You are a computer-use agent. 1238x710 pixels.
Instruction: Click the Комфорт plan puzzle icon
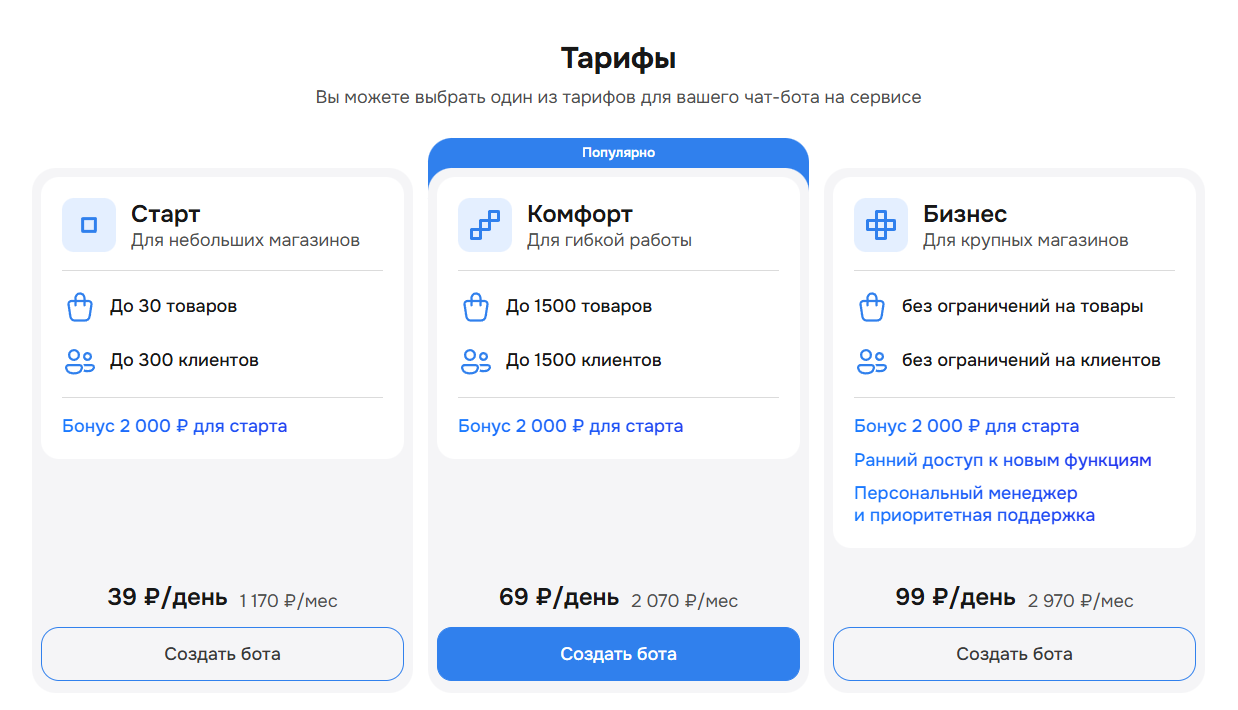click(x=484, y=225)
